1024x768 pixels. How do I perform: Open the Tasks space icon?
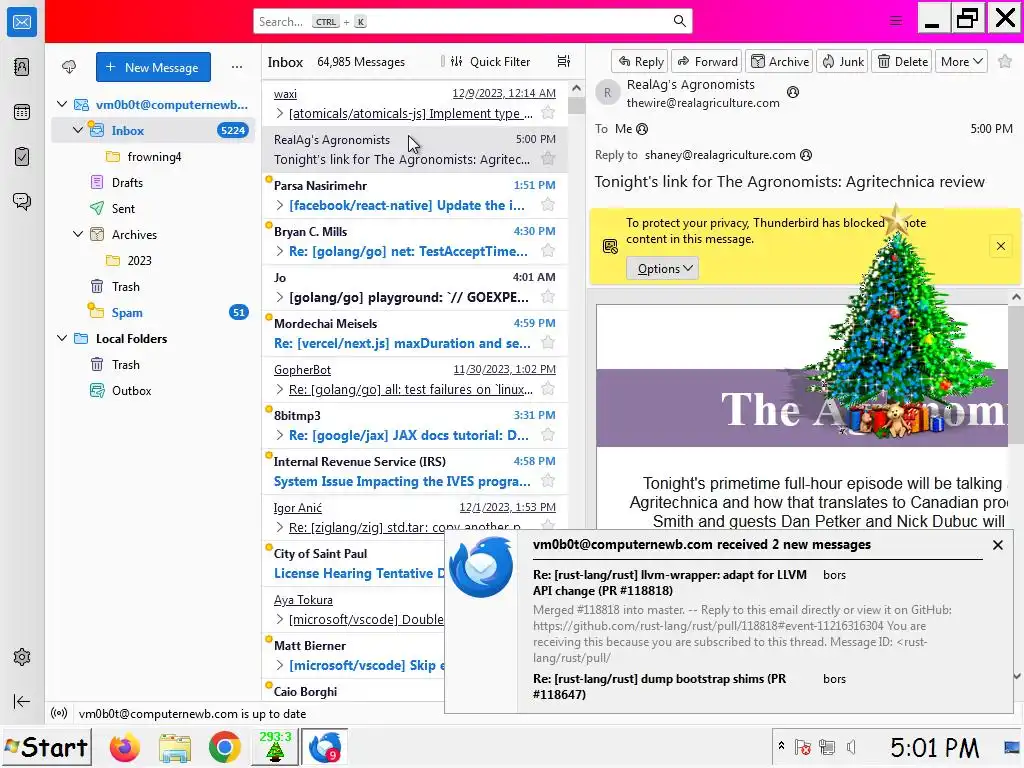[22, 157]
